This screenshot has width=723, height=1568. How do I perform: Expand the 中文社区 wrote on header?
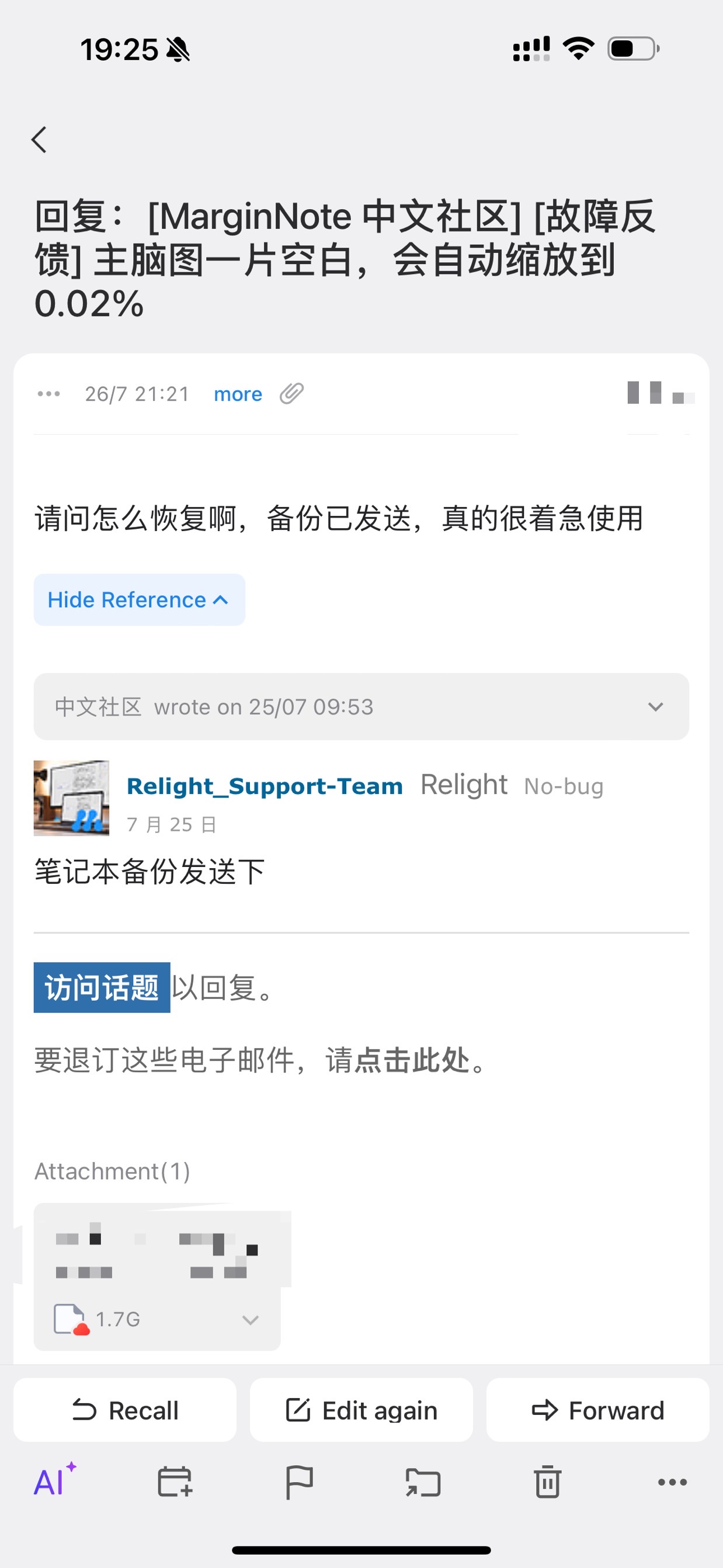[x=361, y=707]
